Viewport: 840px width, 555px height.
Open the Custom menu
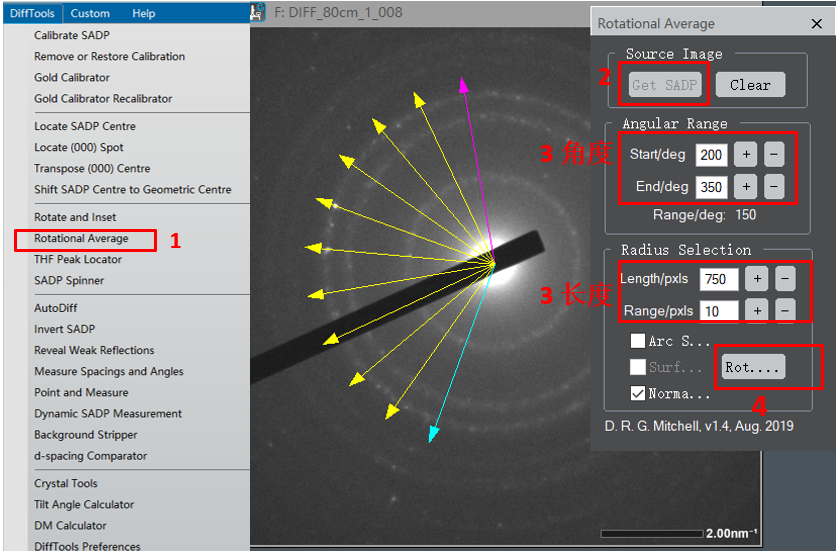tap(90, 13)
